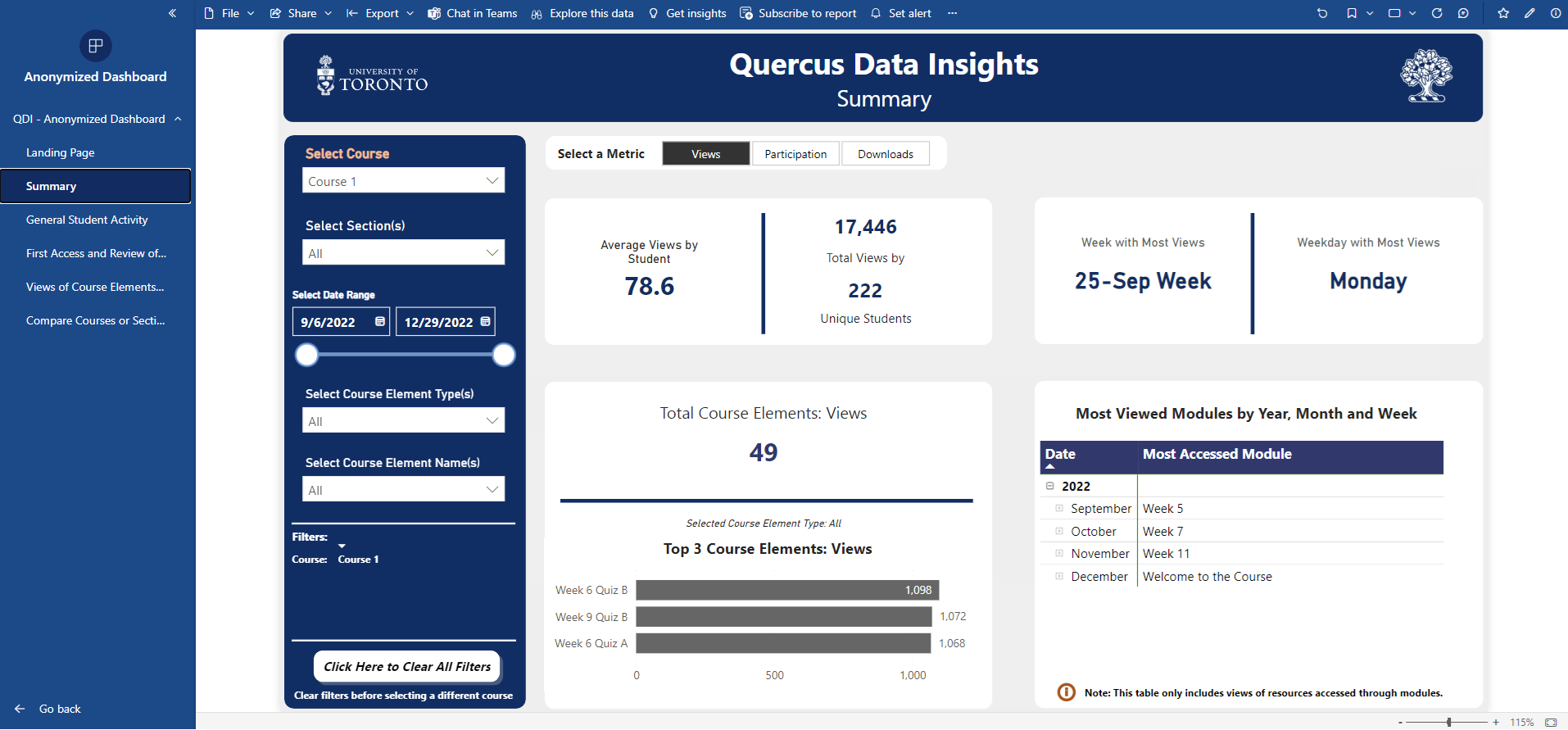1568x730 pixels.
Task: Collapse the navigation pane with double-chevron icon
Action: pyautogui.click(x=172, y=13)
